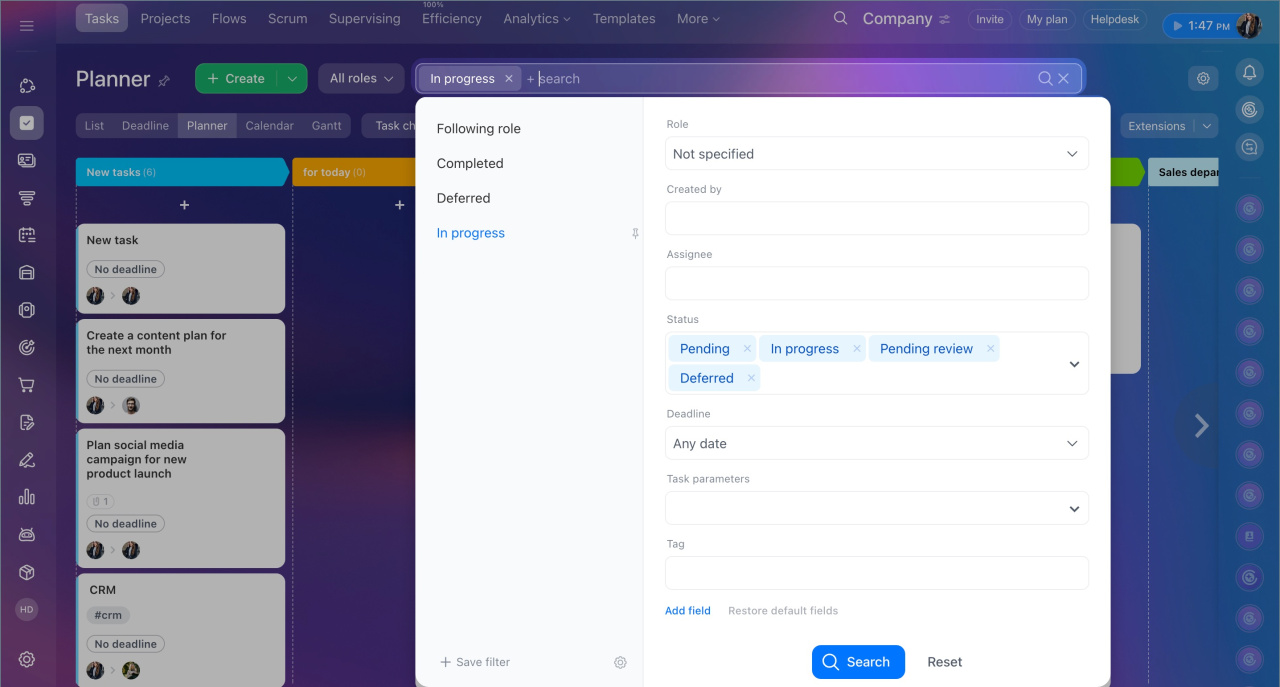Click the global search magnifier icon
The height and width of the screenshot is (687, 1280).
[x=840, y=19]
